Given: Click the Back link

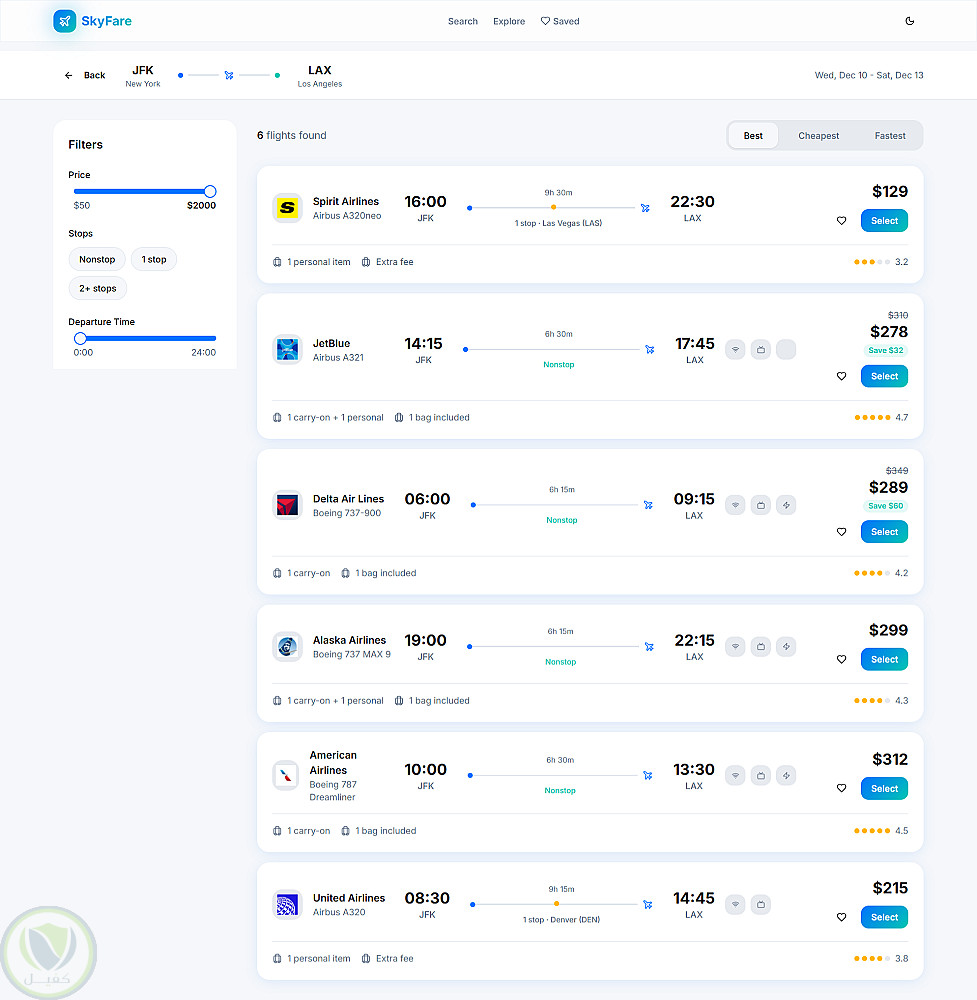Looking at the screenshot, I should (x=85, y=75).
